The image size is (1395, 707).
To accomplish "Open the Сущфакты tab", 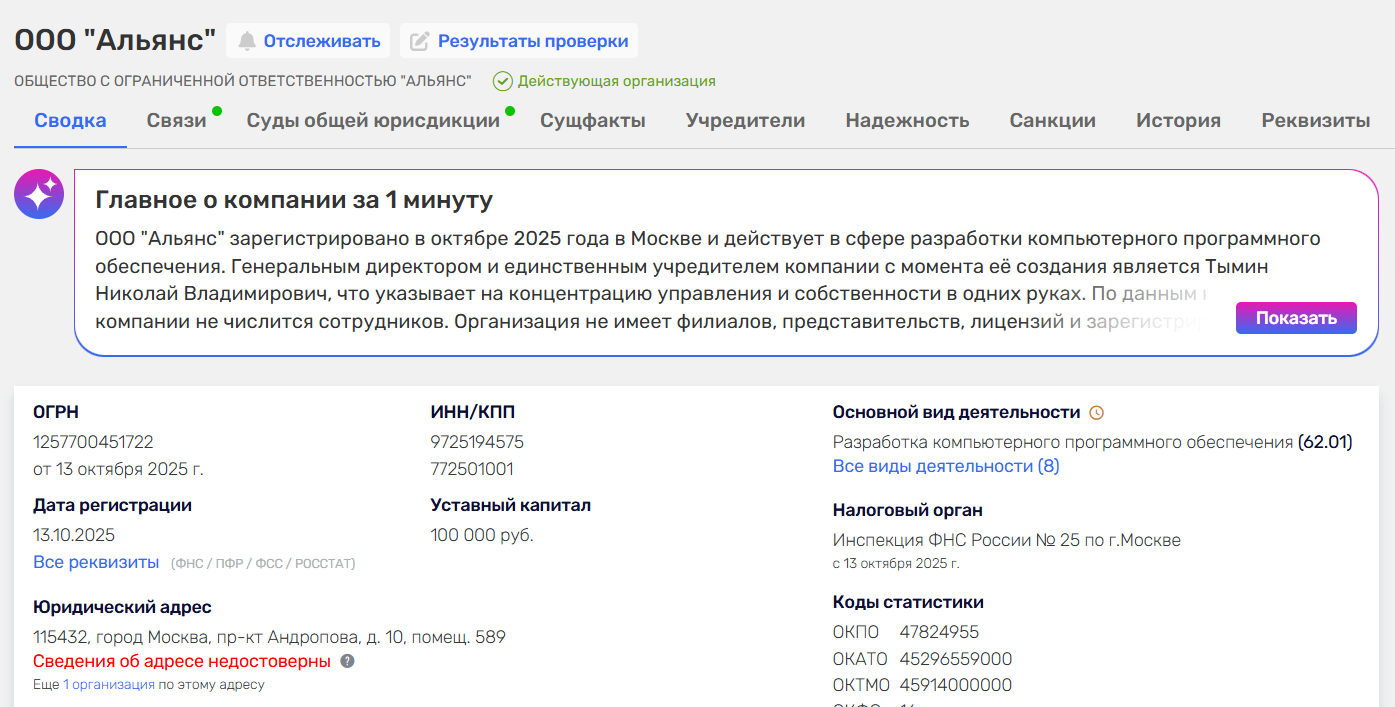I will tap(593, 121).
